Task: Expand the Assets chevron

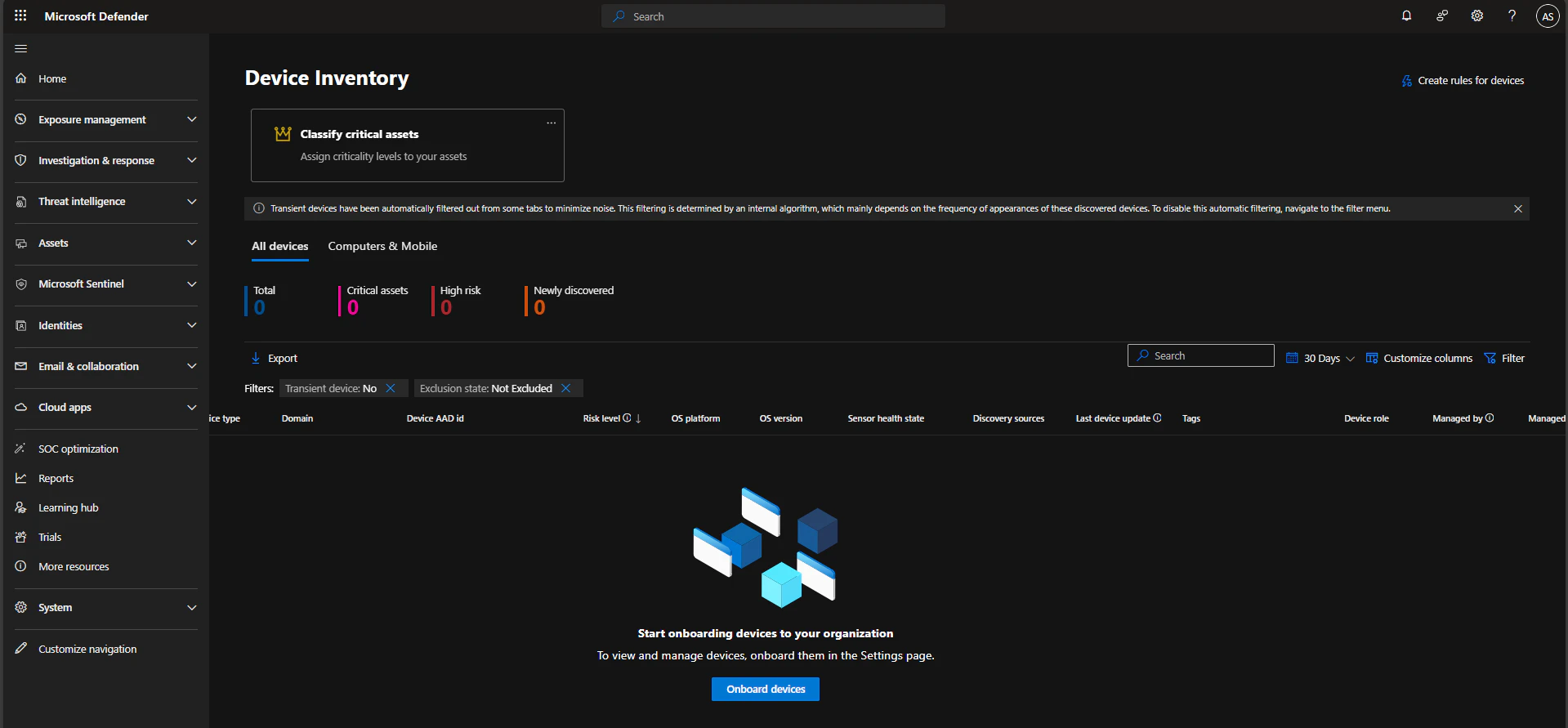Action: [192, 243]
